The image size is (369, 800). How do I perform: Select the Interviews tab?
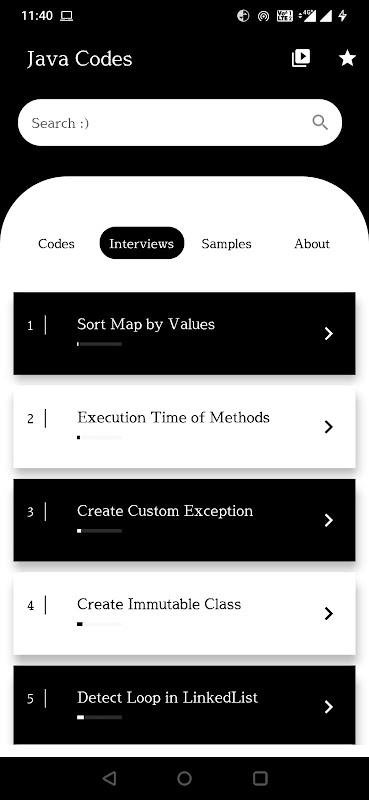tap(141, 243)
